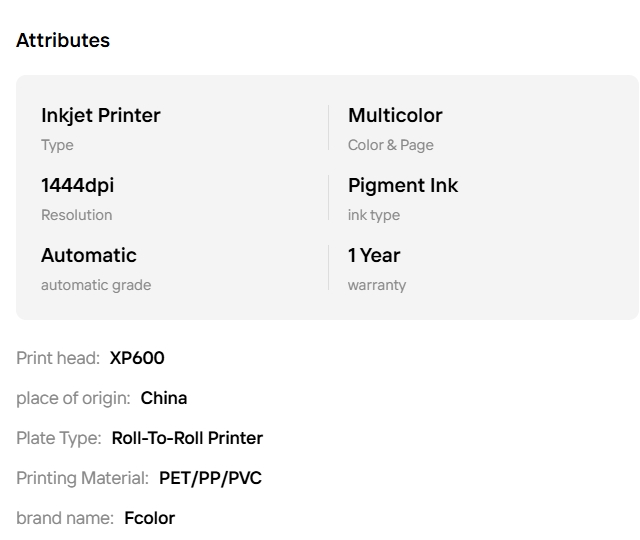Click the Pigment Ink value

click(x=403, y=185)
